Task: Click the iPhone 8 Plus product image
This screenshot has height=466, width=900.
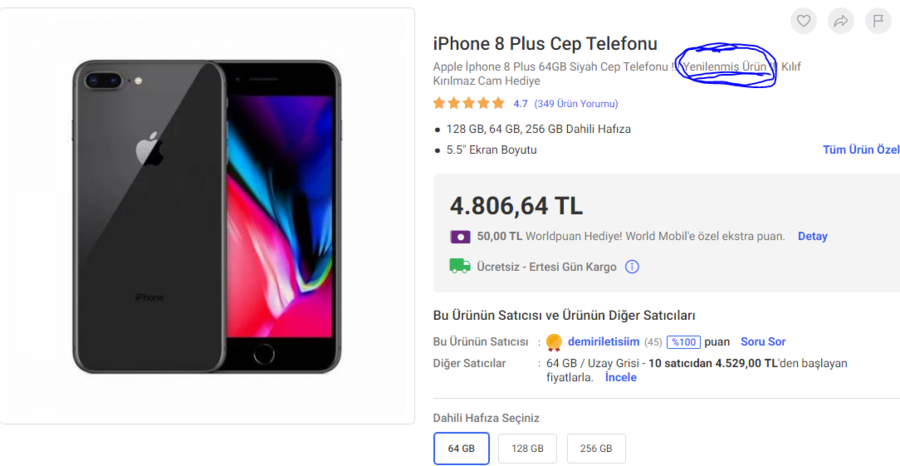Action: pos(207,216)
